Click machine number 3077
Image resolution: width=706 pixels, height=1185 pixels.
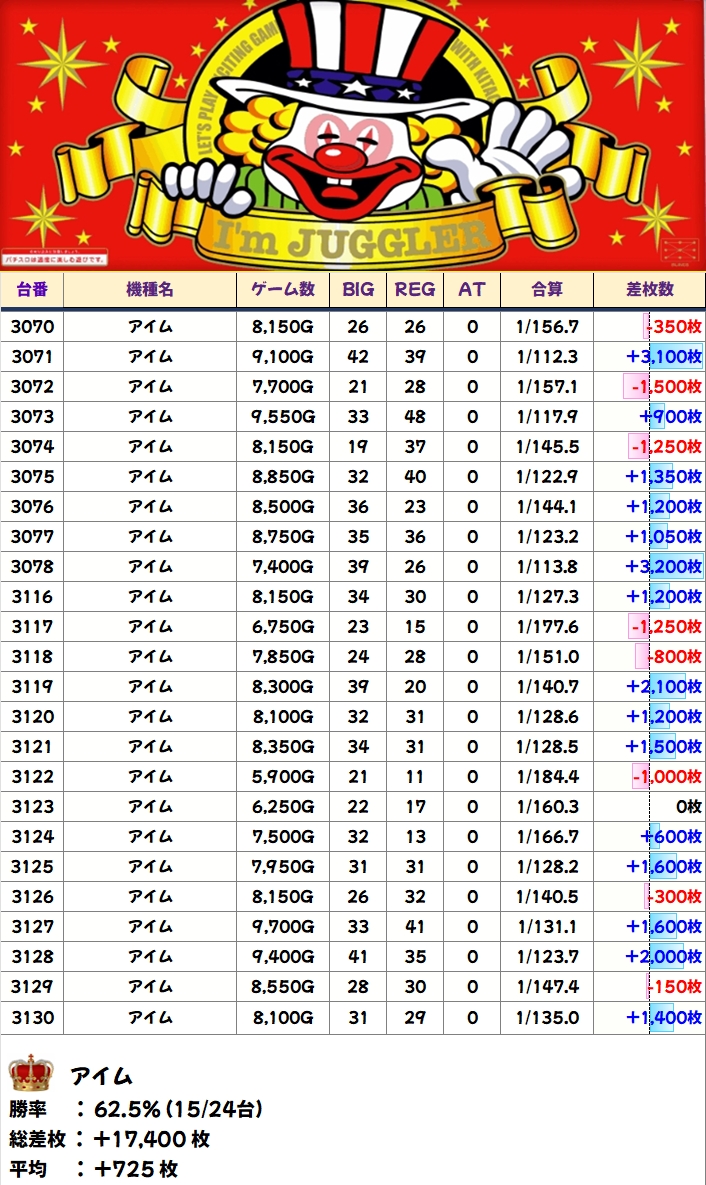point(33,537)
